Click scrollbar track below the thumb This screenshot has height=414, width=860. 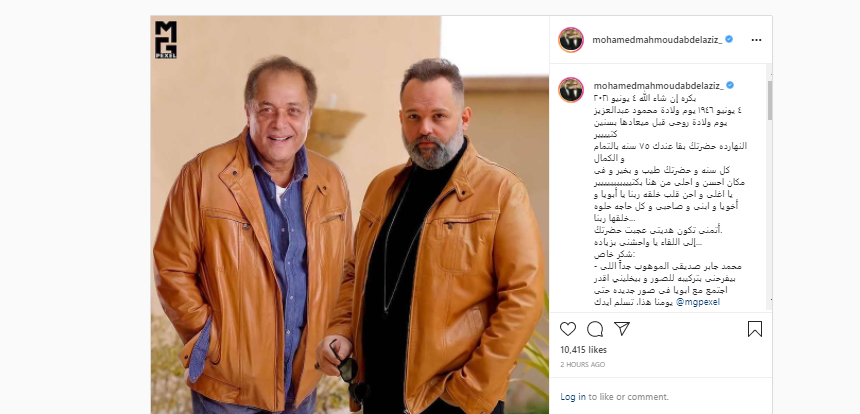[770, 208]
